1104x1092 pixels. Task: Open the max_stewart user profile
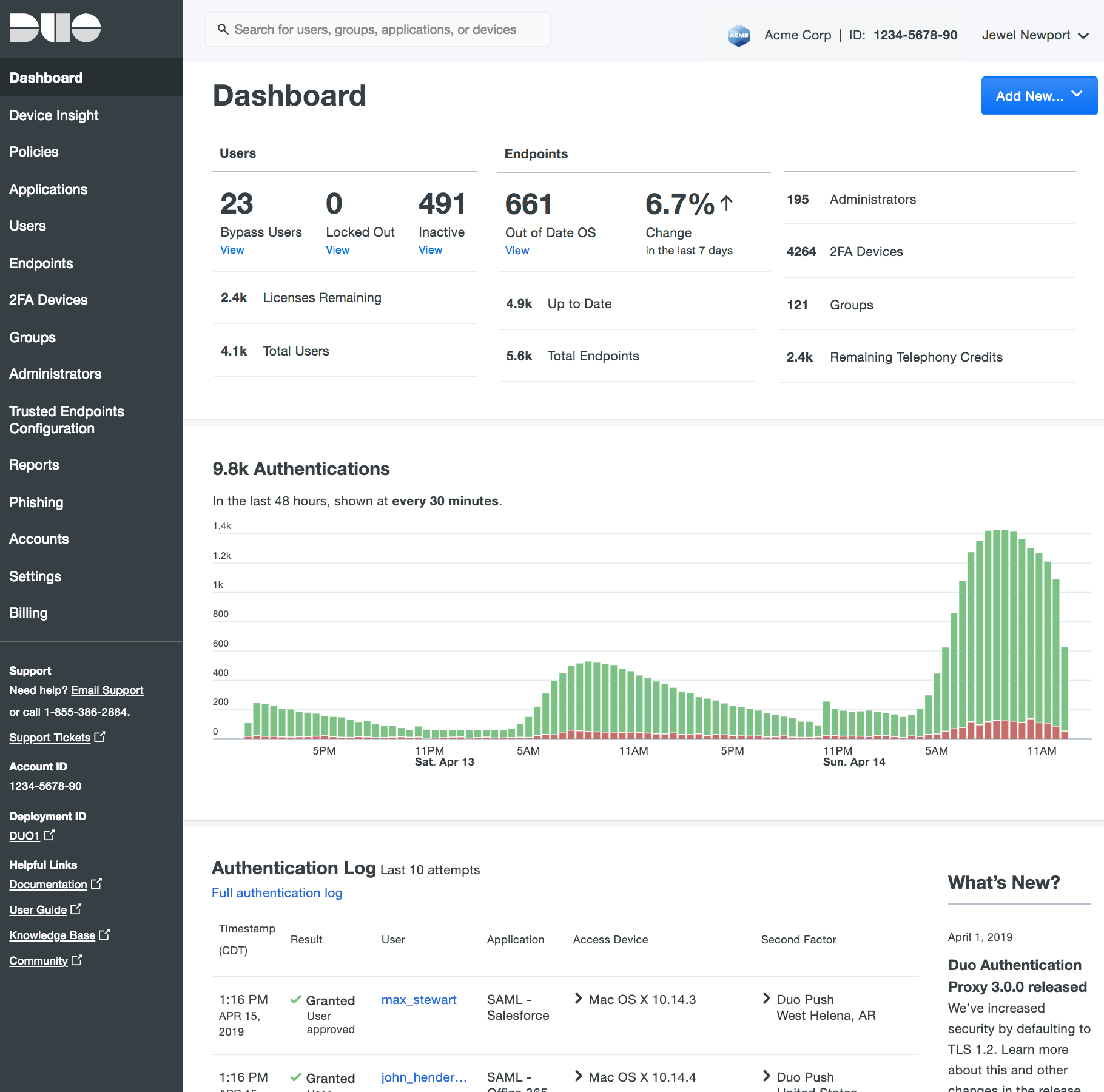(419, 1000)
